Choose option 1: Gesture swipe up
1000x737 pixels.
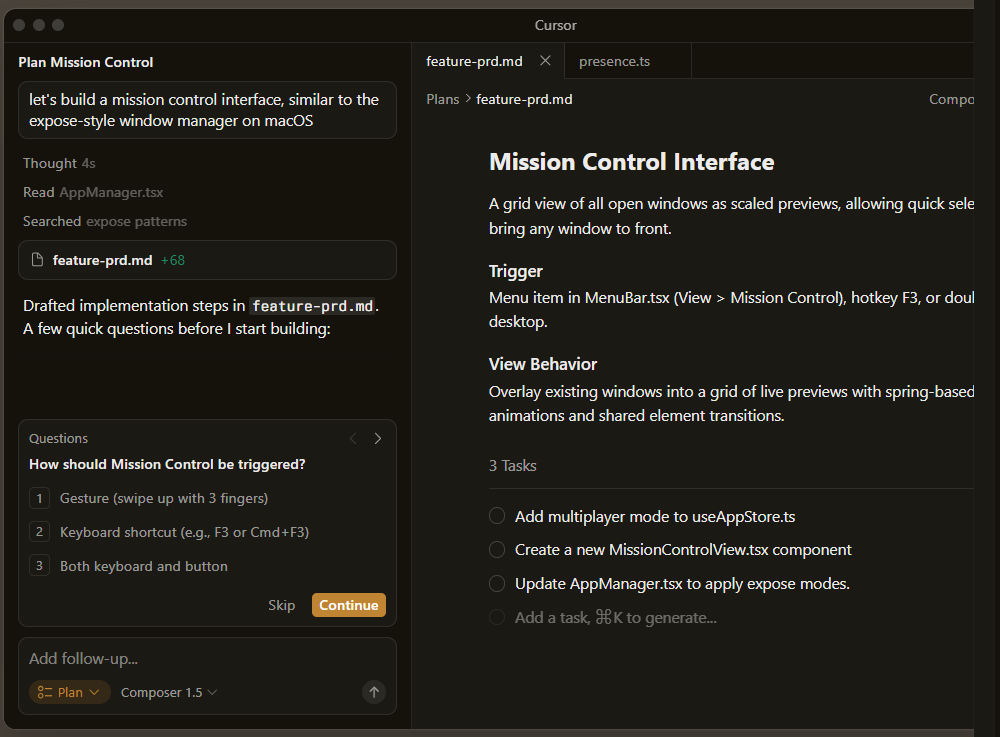(163, 498)
